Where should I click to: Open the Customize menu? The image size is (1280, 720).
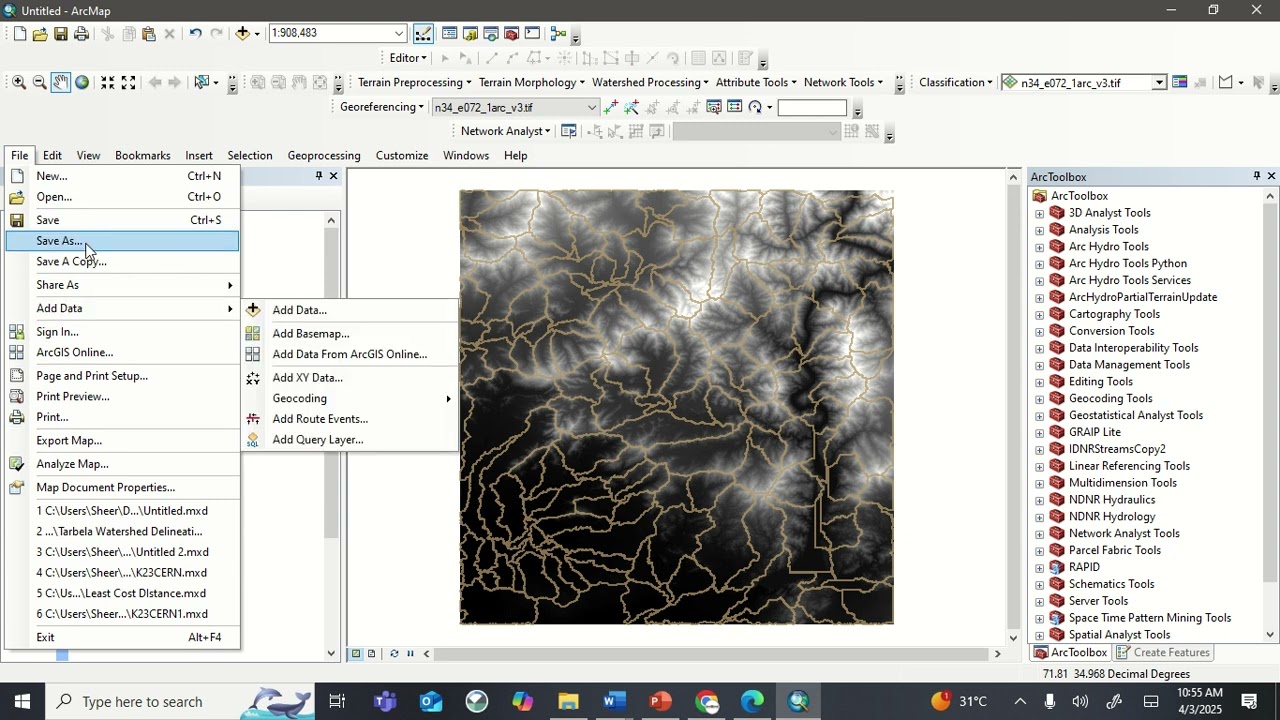tap(402, 155)
